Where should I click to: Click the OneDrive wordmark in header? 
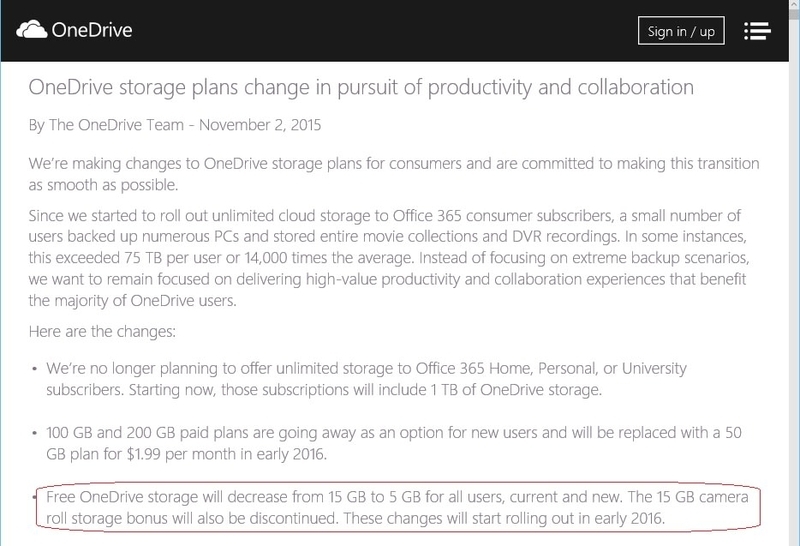coord(92,30)
